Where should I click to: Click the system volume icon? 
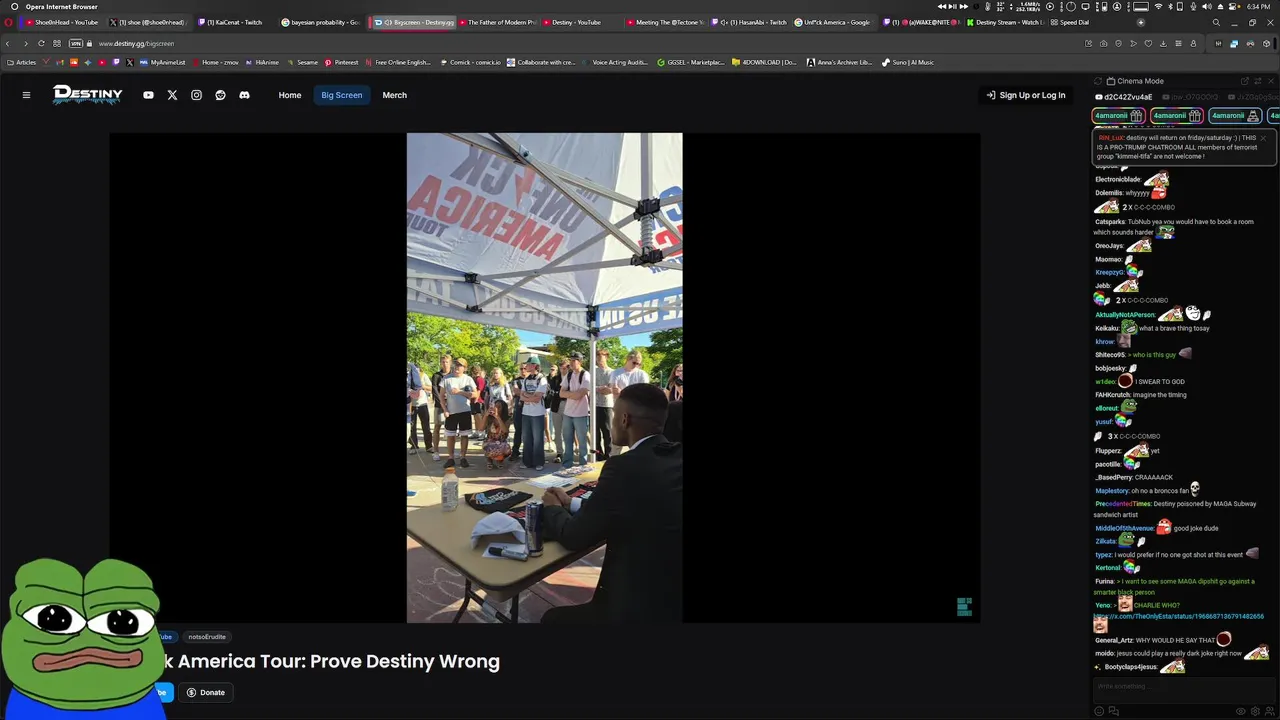[x=1206, y=6]
